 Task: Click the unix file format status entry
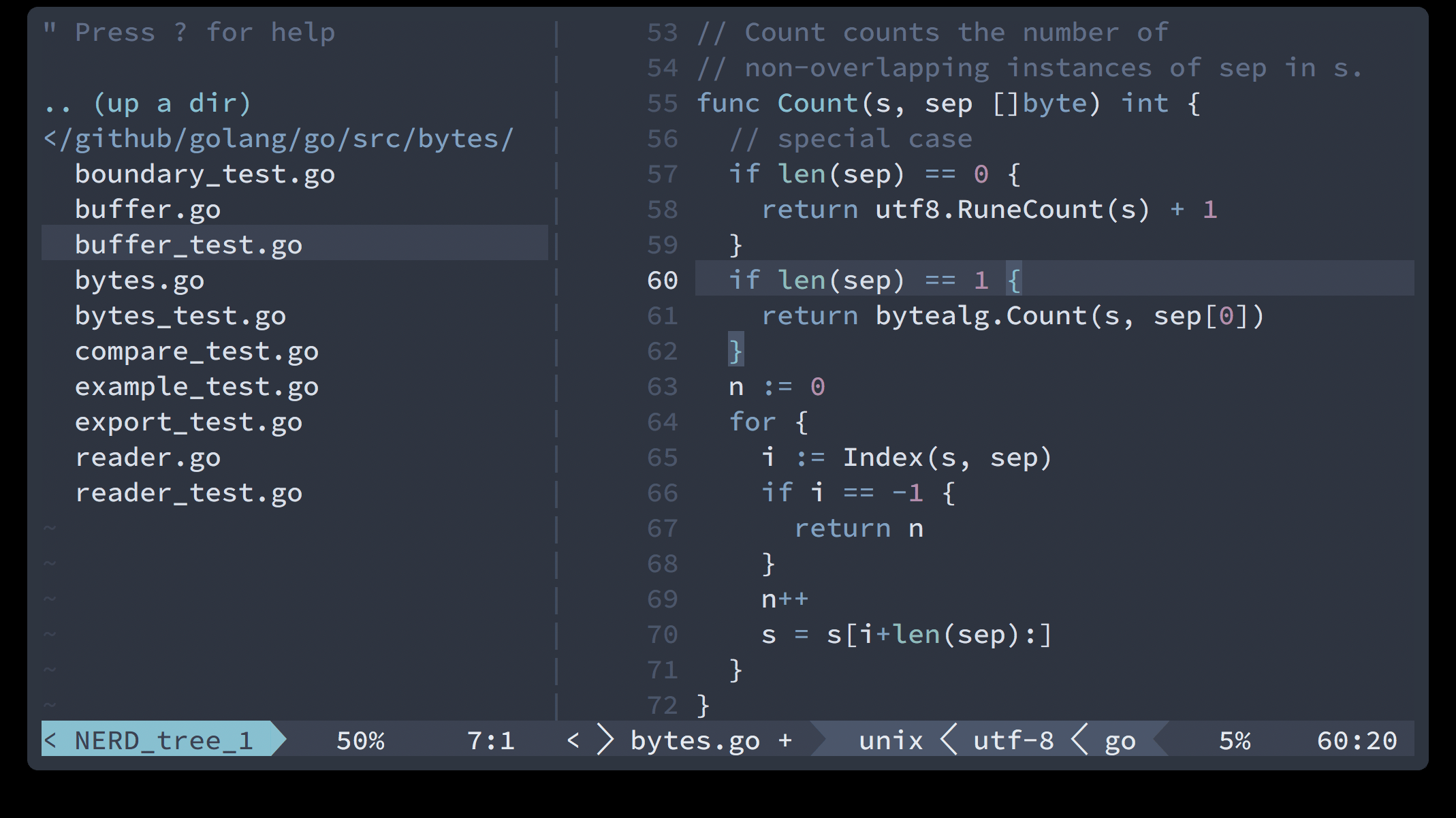(x=890, y=740)
